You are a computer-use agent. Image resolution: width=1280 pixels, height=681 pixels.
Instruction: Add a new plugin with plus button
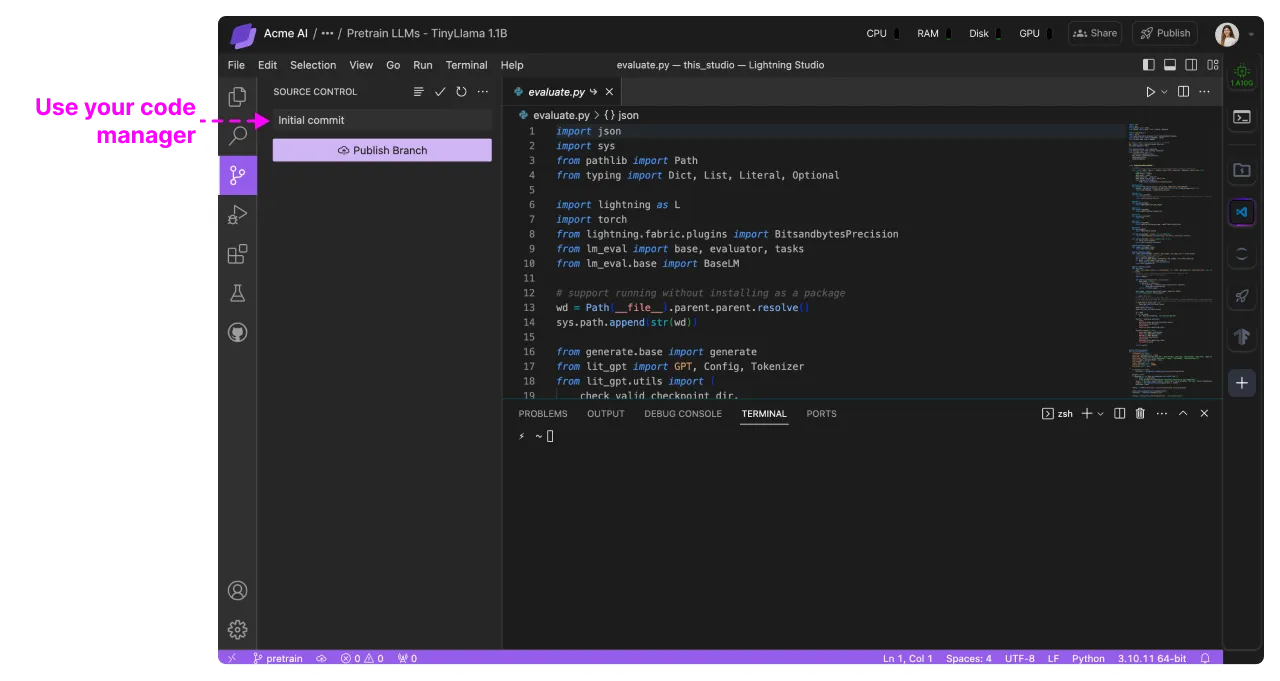pyautogui.click(x=1242, y=383)
